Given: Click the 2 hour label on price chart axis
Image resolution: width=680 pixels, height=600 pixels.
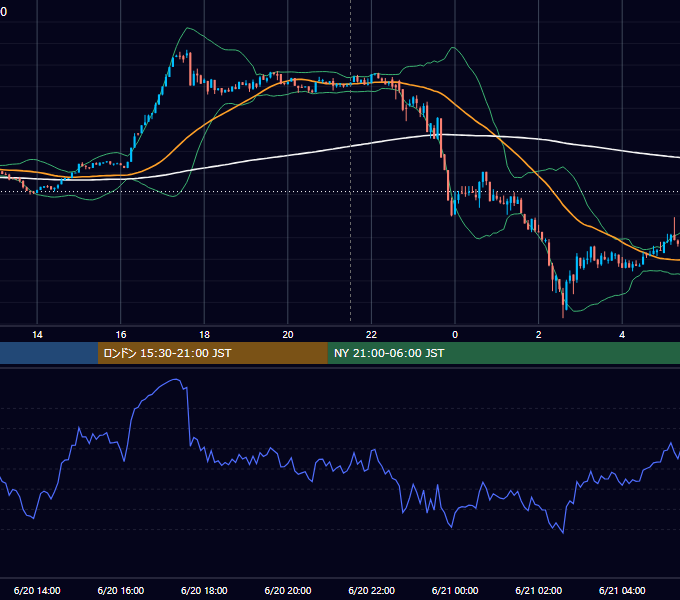Looking at the screenshot, I should (x=538, y=334).
